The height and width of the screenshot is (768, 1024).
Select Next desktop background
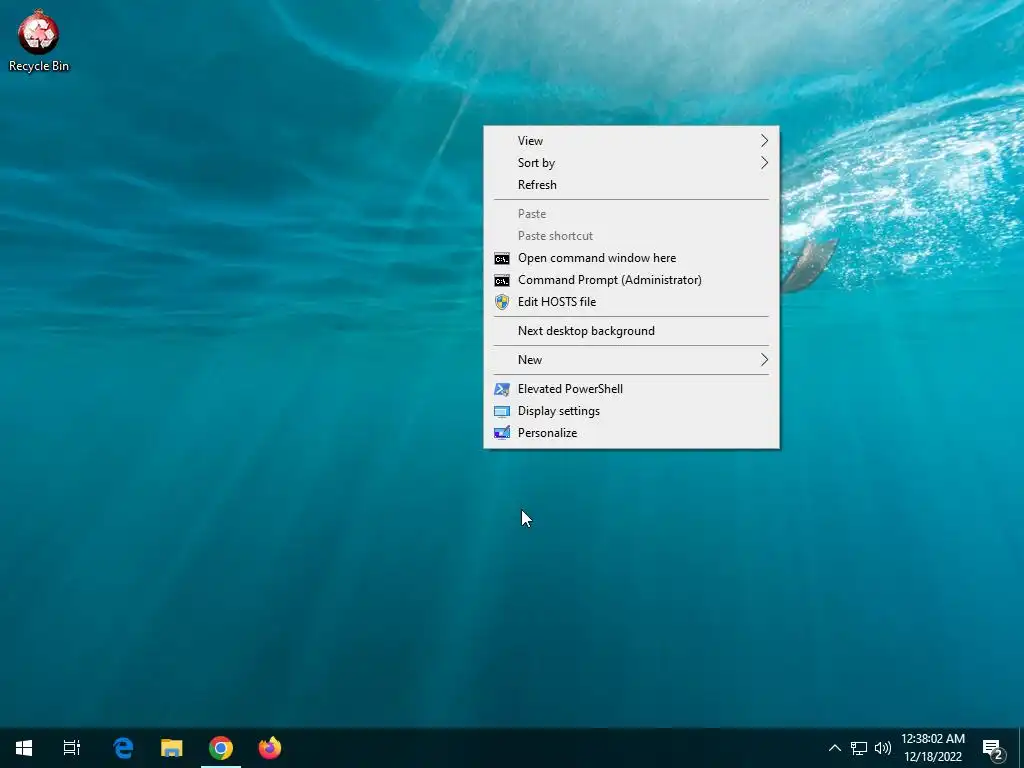tap(632, 331)
